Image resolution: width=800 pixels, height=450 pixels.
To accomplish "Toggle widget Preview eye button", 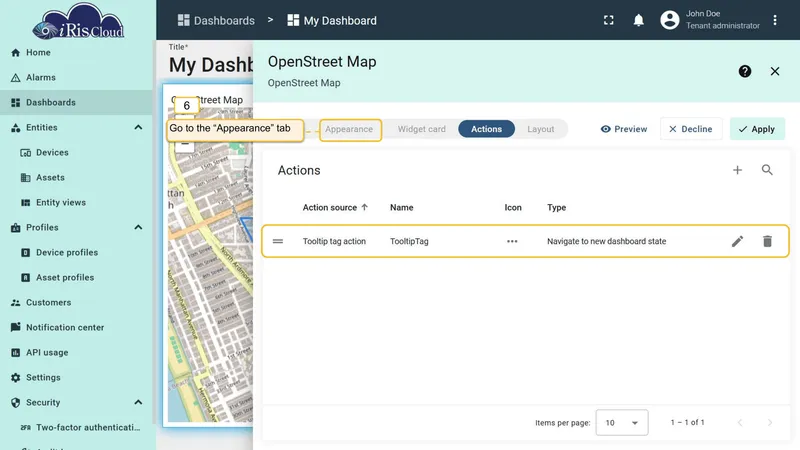I will [x=623, y=129].
